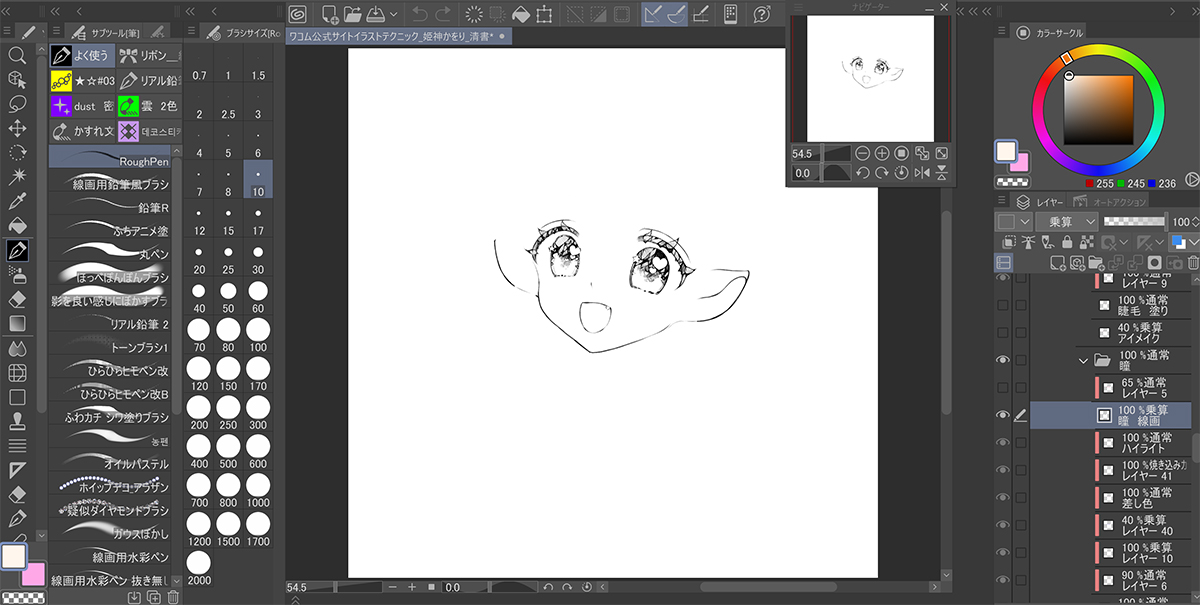Click the Open file folder icon
Image resolution: width=1200 pixels, height=605 pixels.
tap(352, 14)
